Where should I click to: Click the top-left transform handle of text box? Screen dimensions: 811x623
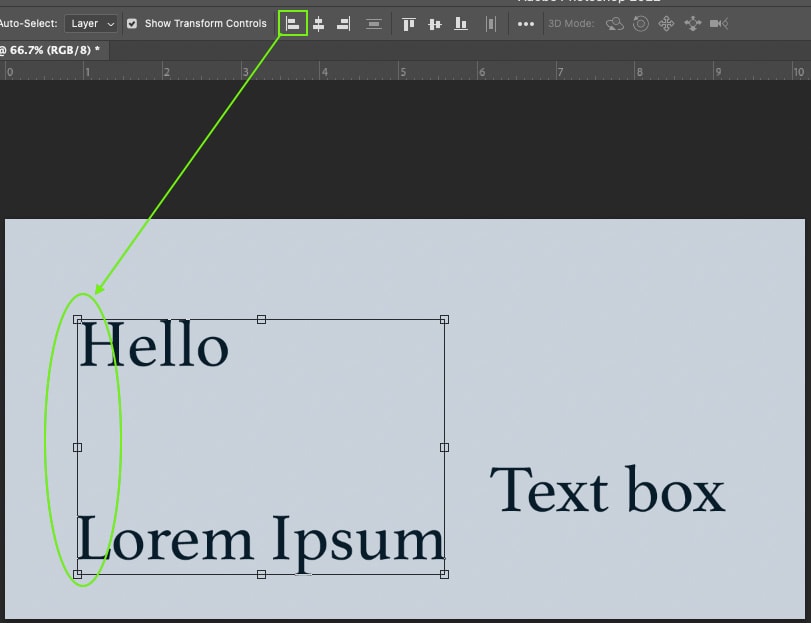[x=77, y=319]
